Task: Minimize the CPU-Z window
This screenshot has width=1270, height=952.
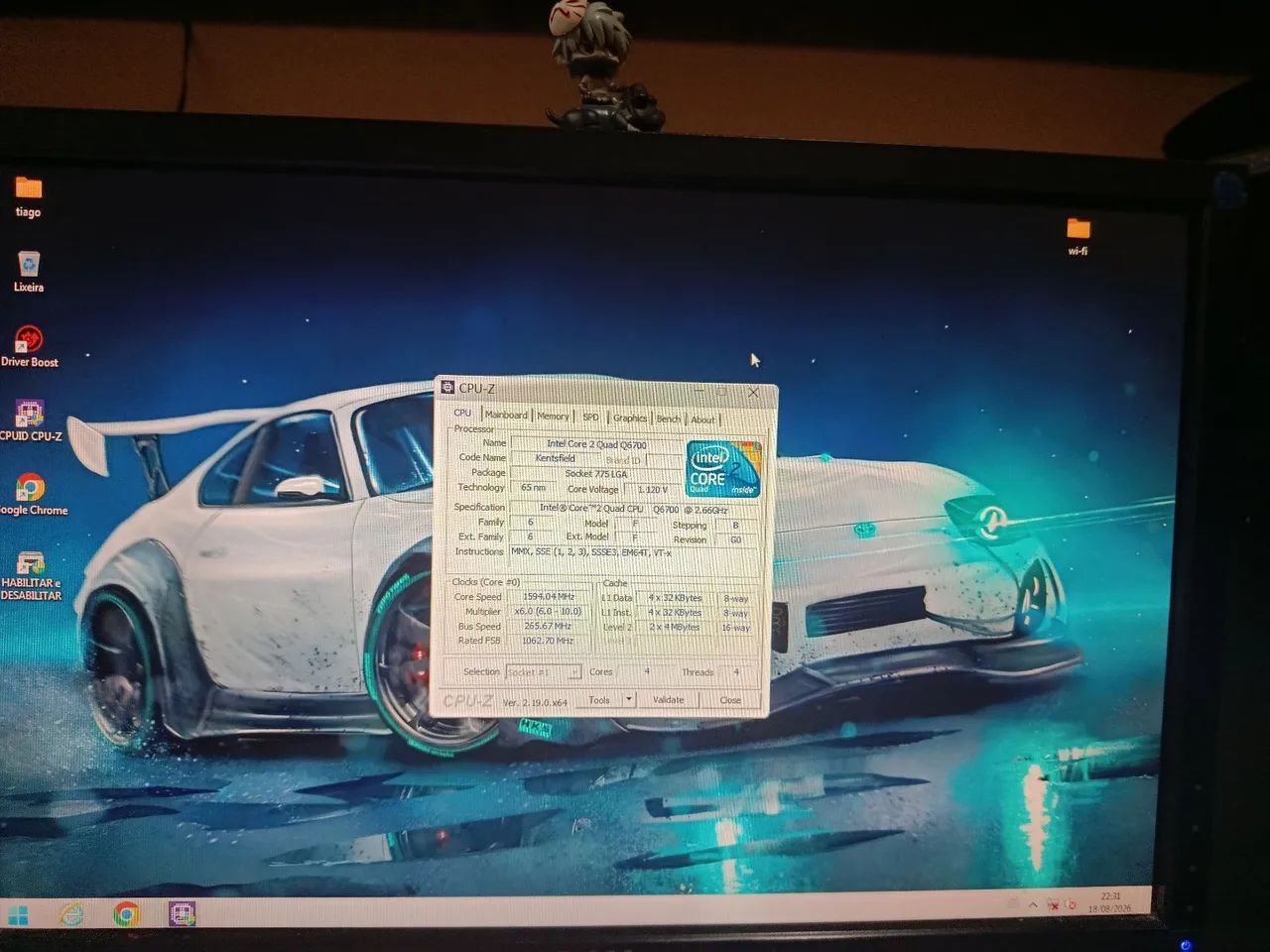Action: point(698,391)
